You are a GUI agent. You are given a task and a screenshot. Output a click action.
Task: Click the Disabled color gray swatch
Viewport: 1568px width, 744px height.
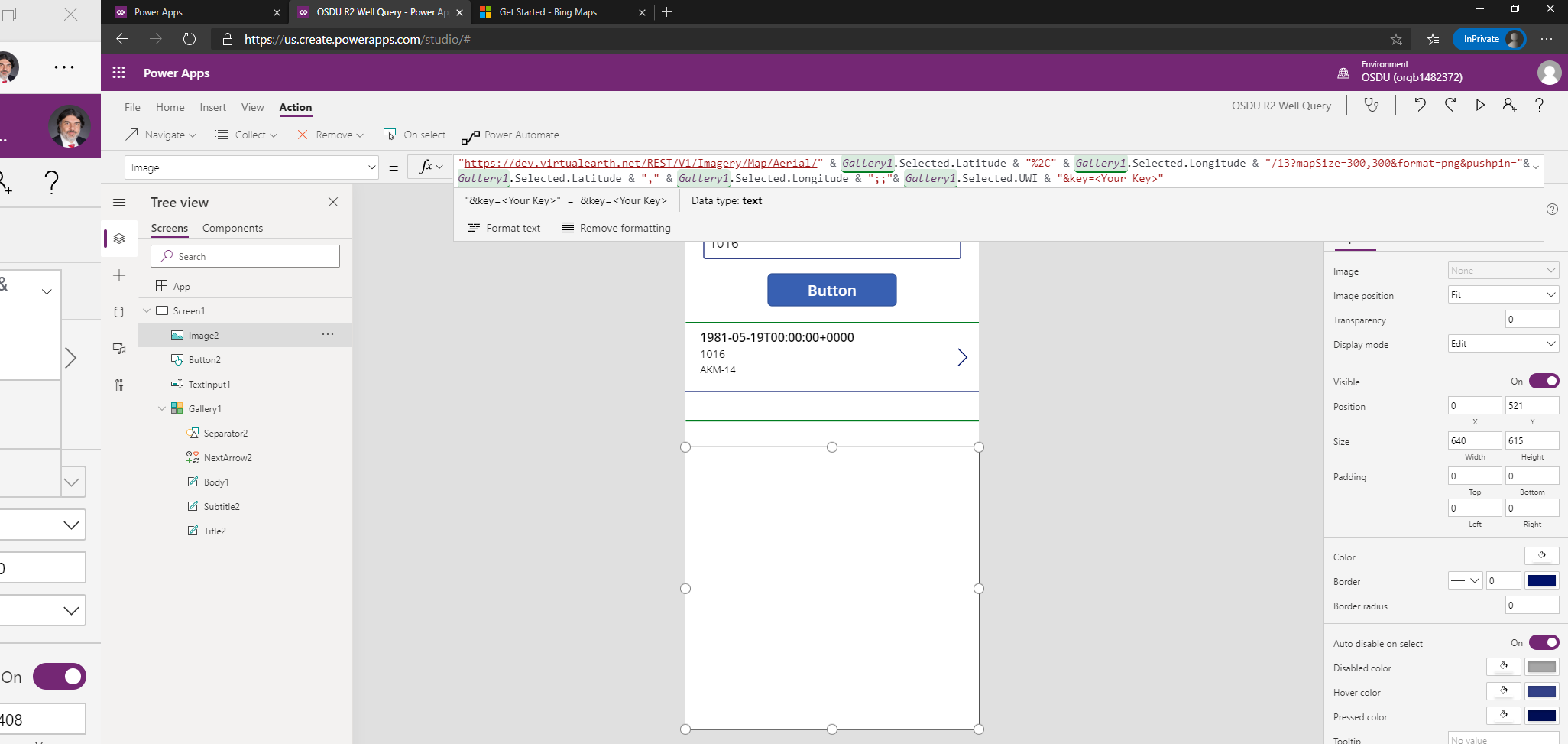click(1541, 667)
